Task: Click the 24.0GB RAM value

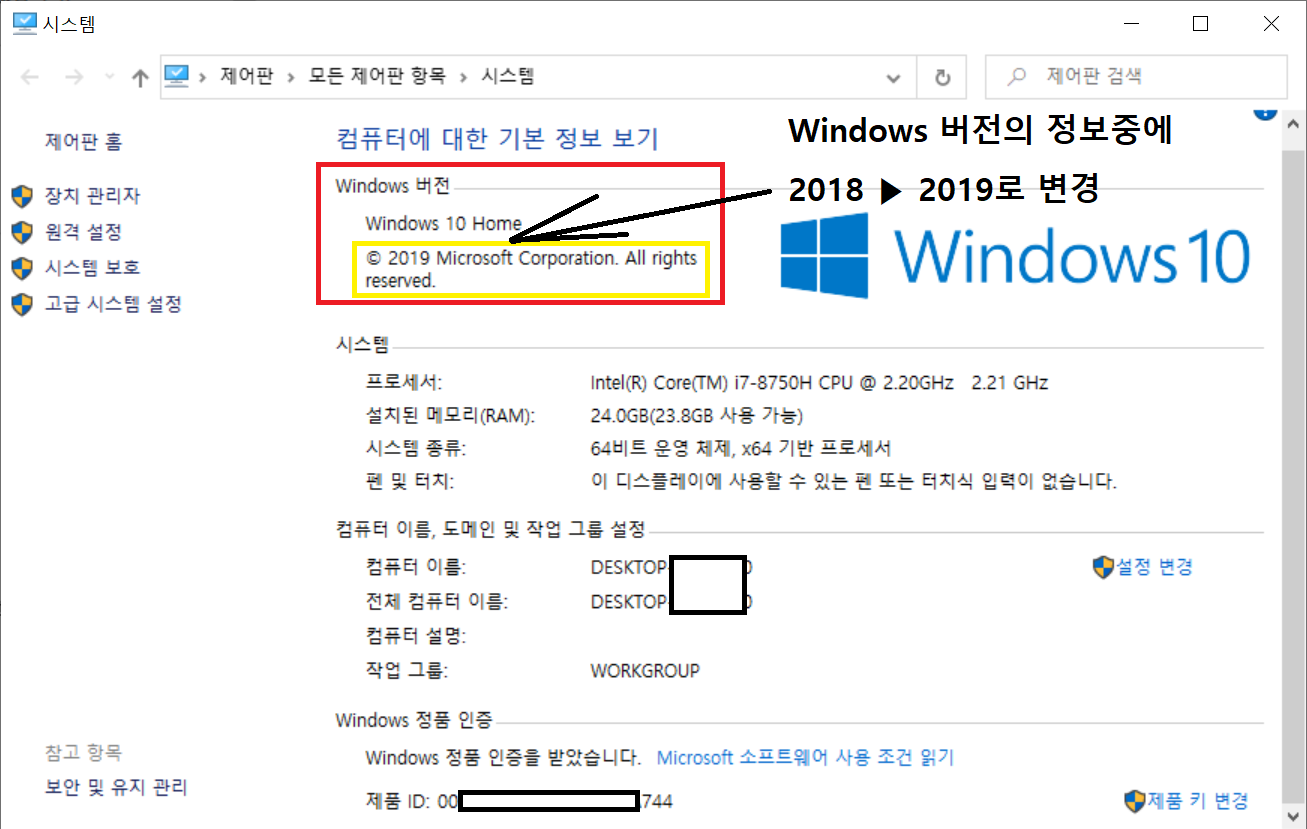Action: (x=697, y=415)
